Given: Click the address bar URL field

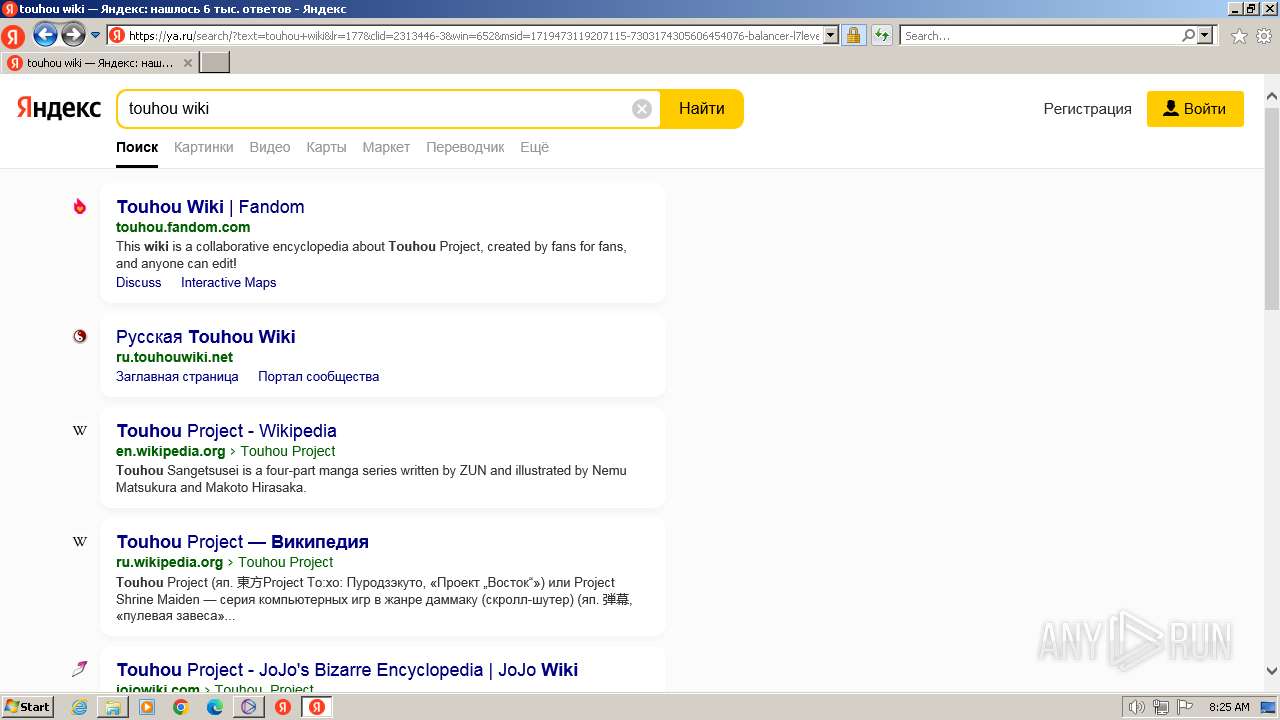Looking at the screenshot, I should coord(465,35).
